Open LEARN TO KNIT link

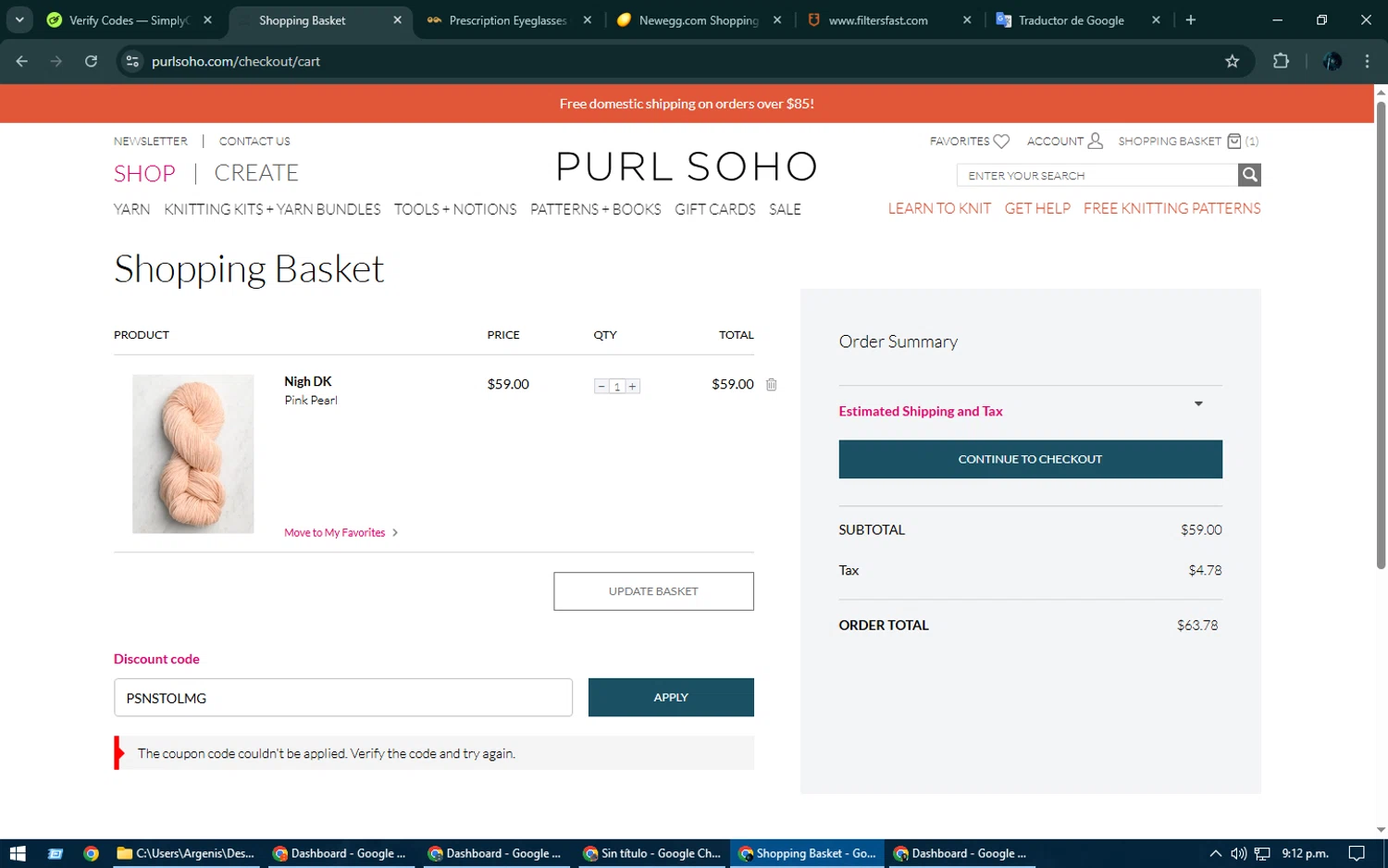pyautogui.click(x=939, y=208)
